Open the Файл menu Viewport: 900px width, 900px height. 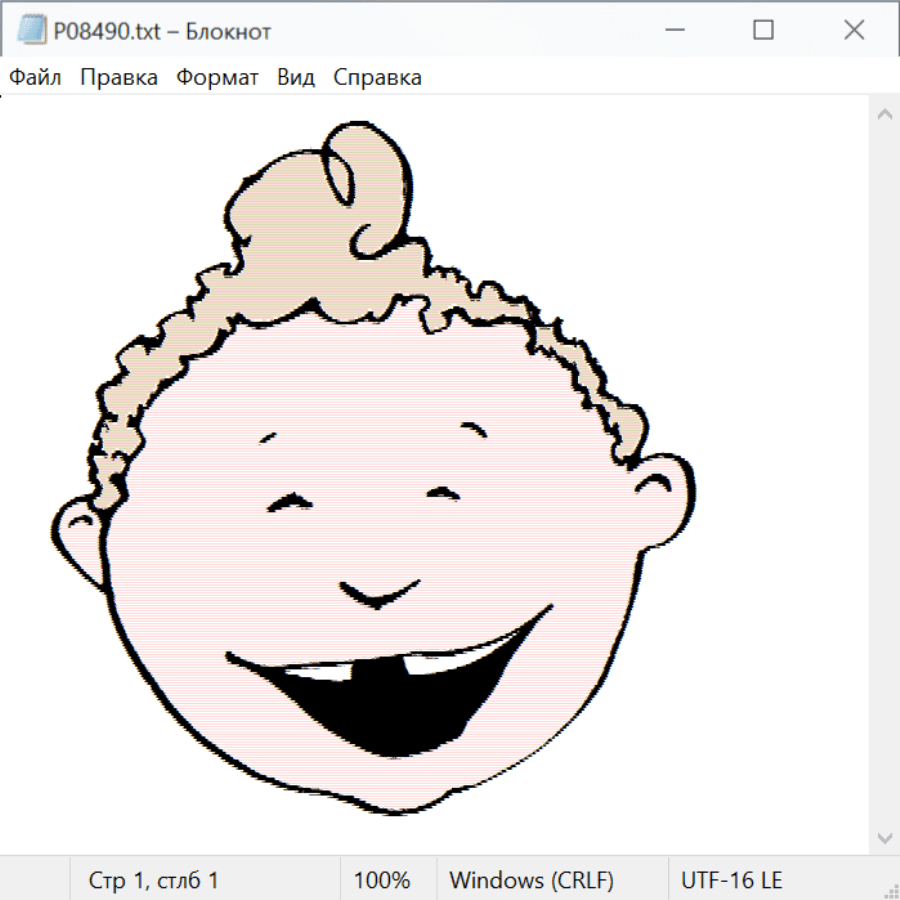click(36, 78)
